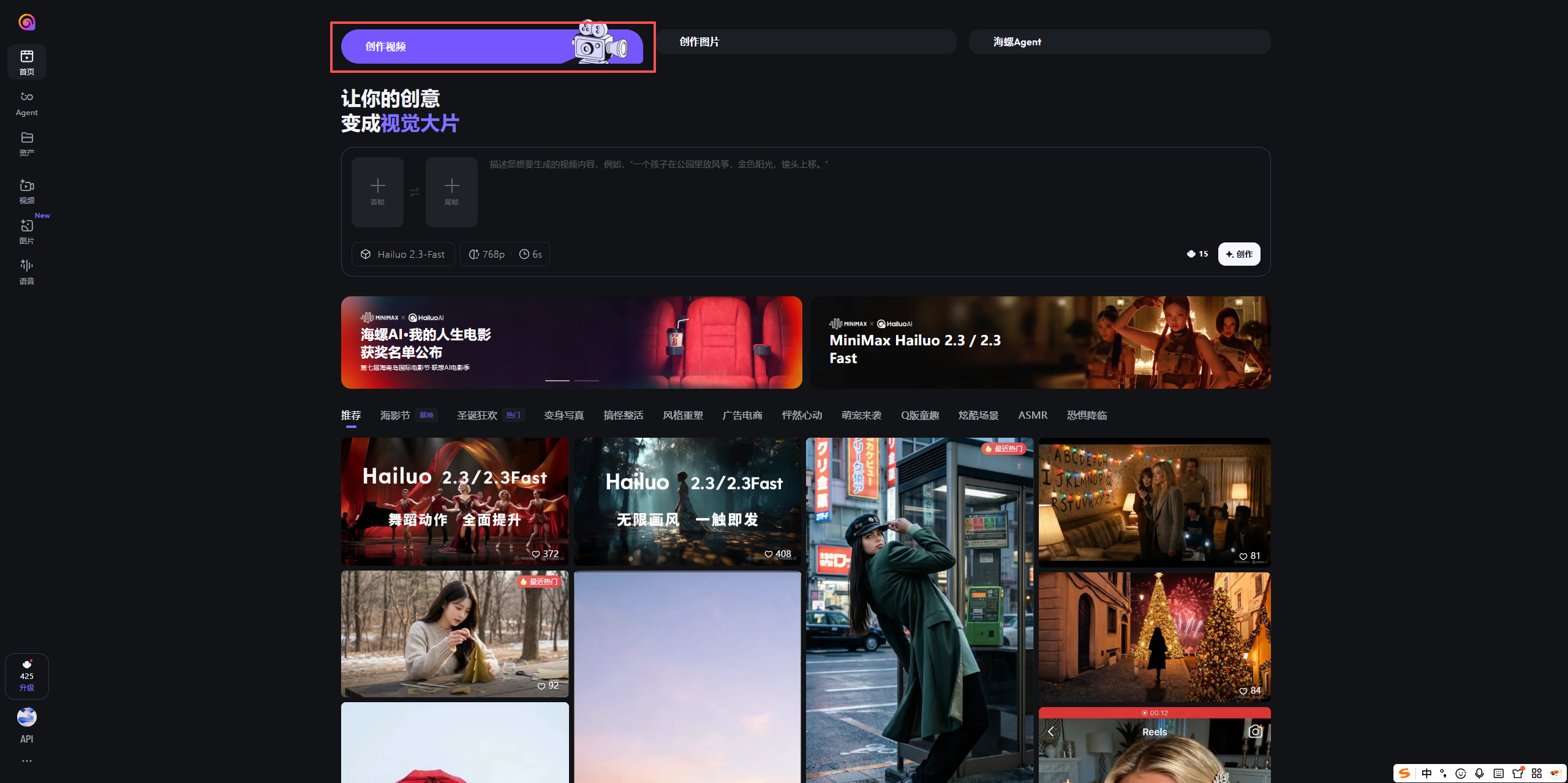
Task: Click the user avatar above API
Action: pos(26,717)
